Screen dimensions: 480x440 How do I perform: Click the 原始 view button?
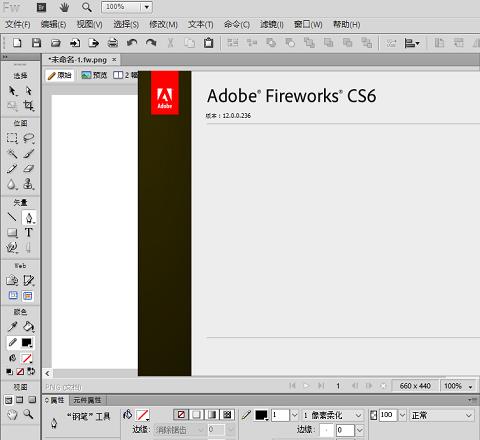coord(60,75)
